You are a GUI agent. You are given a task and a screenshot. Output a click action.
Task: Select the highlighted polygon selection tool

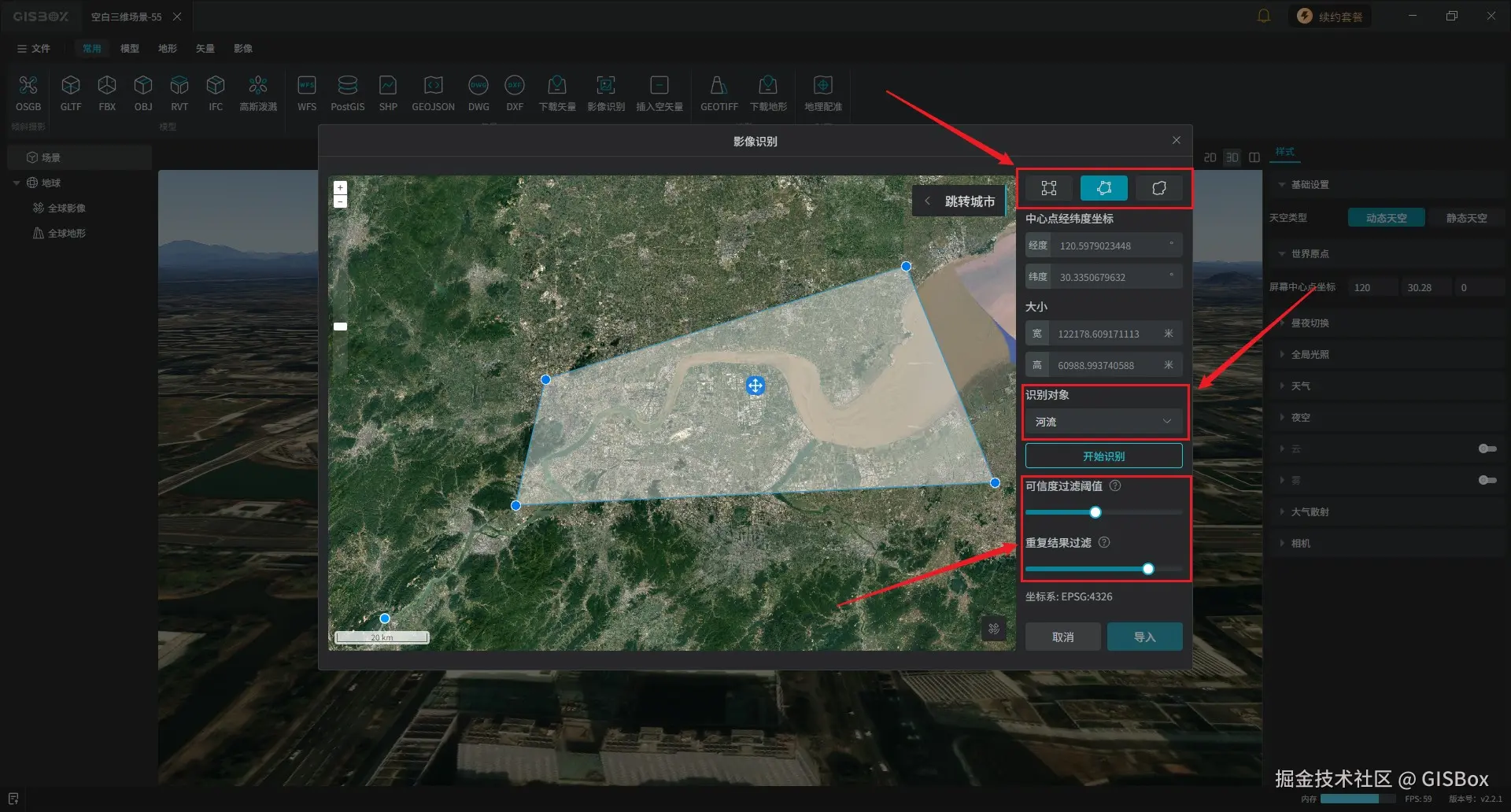coord(1104,188)
